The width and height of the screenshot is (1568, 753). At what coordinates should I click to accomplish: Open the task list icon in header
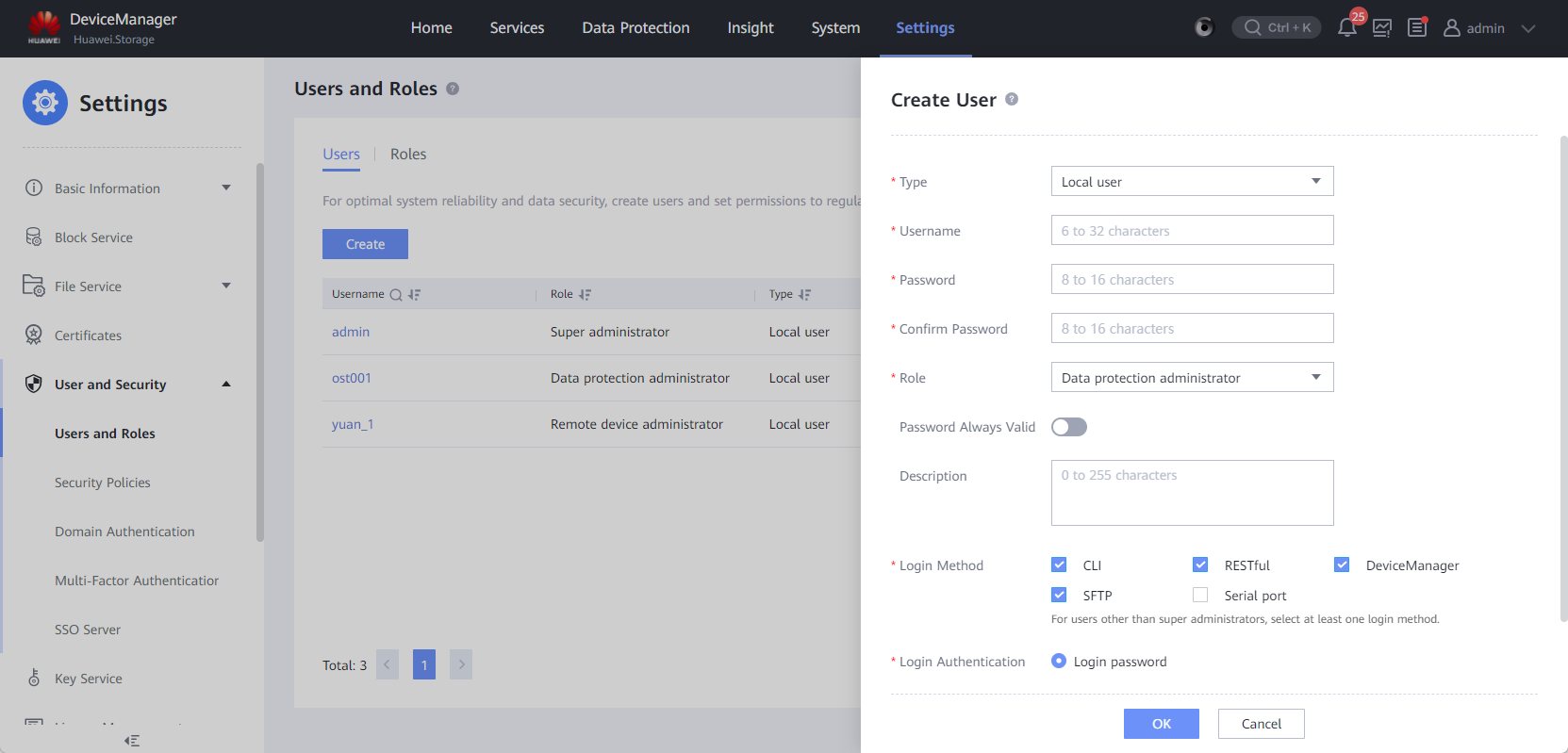click(1416, 28)
